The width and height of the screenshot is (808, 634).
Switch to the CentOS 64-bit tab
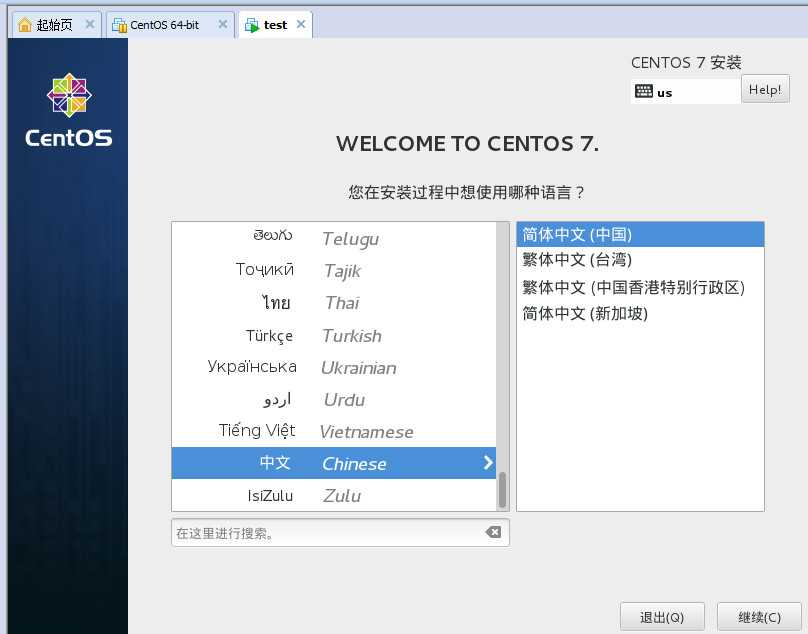click(x=170, y=25)
